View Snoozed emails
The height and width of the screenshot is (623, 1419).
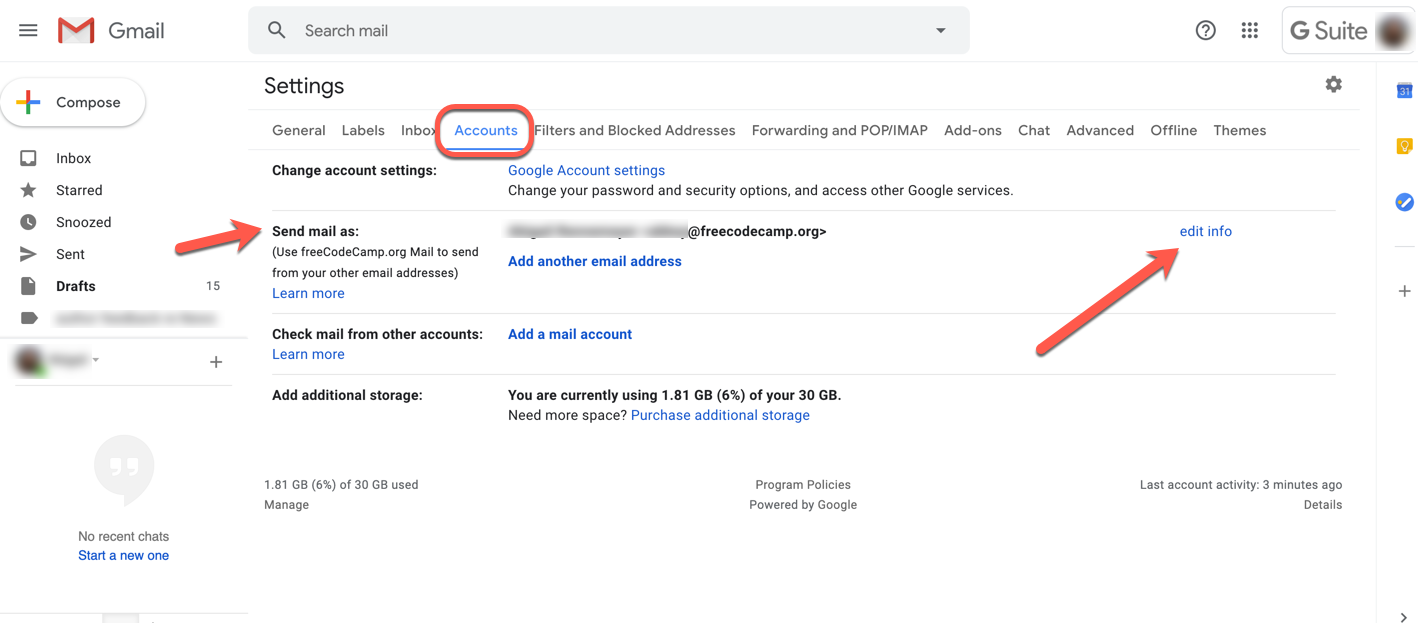pyautogui.click(x=83, y=222)
